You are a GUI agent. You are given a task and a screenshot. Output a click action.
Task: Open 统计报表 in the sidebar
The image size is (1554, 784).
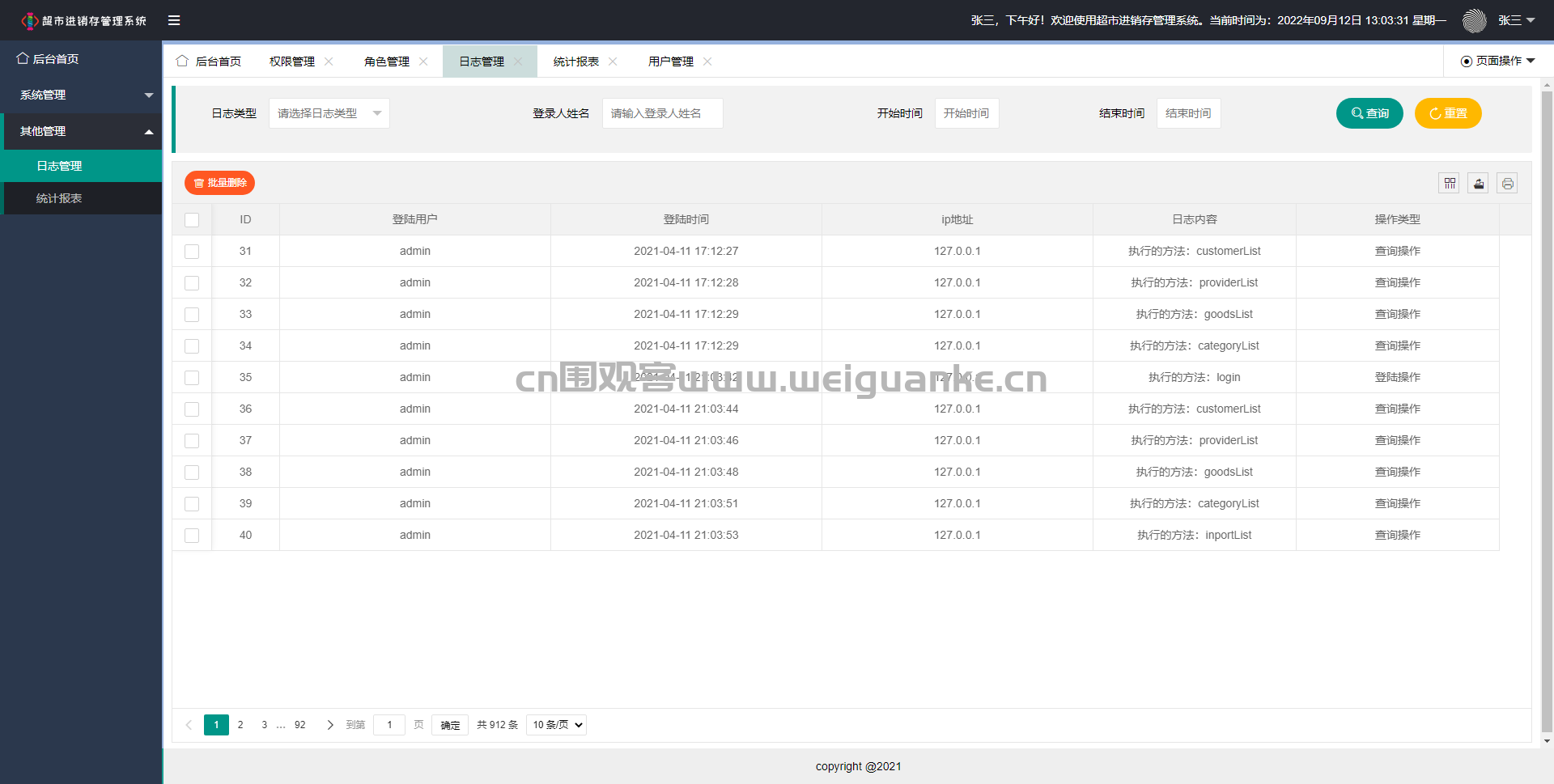pos(83,198)
